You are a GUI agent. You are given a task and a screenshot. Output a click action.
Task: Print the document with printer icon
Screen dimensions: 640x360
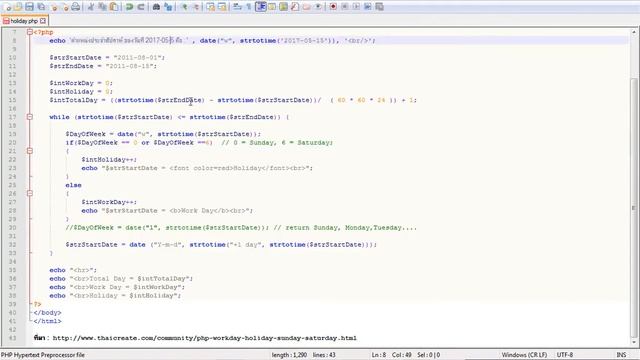76,7
